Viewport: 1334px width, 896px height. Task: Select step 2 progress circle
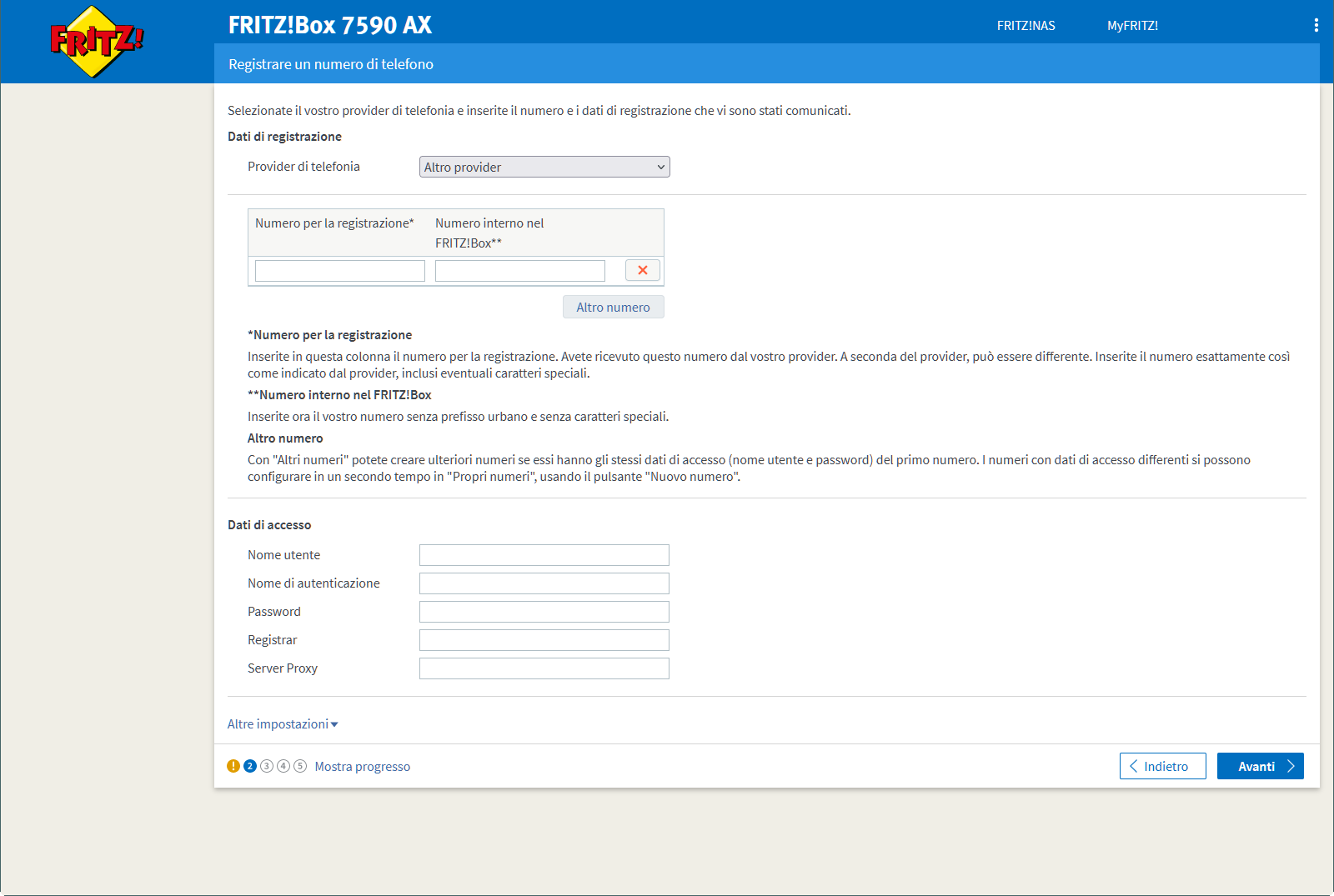[x=250, y=766]
